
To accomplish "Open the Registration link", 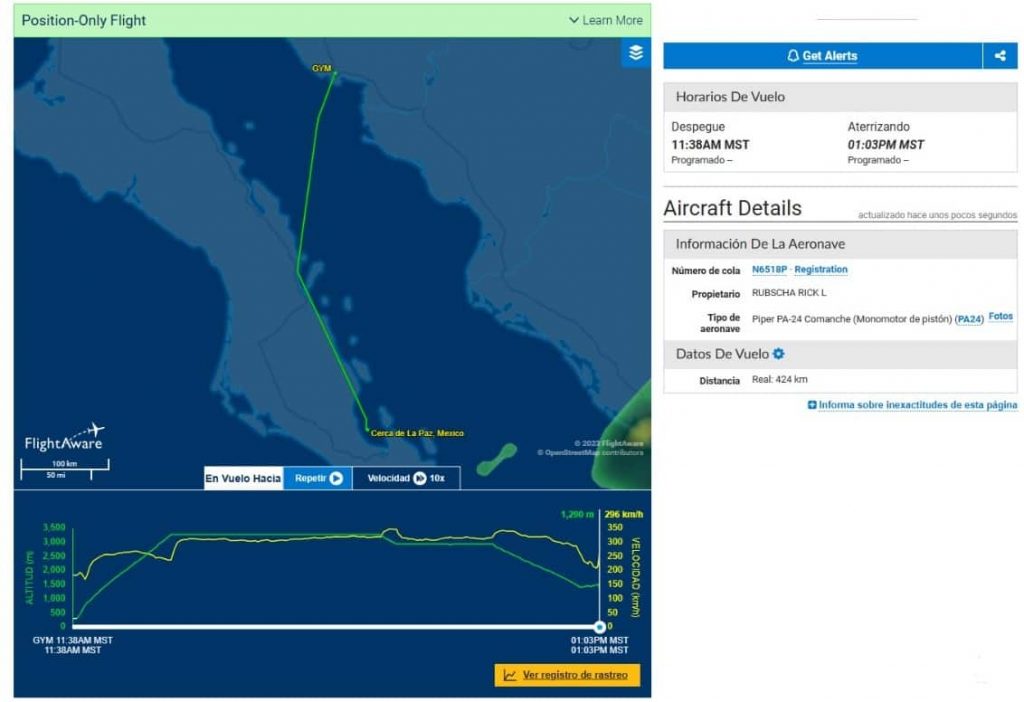I will point(821,270).
